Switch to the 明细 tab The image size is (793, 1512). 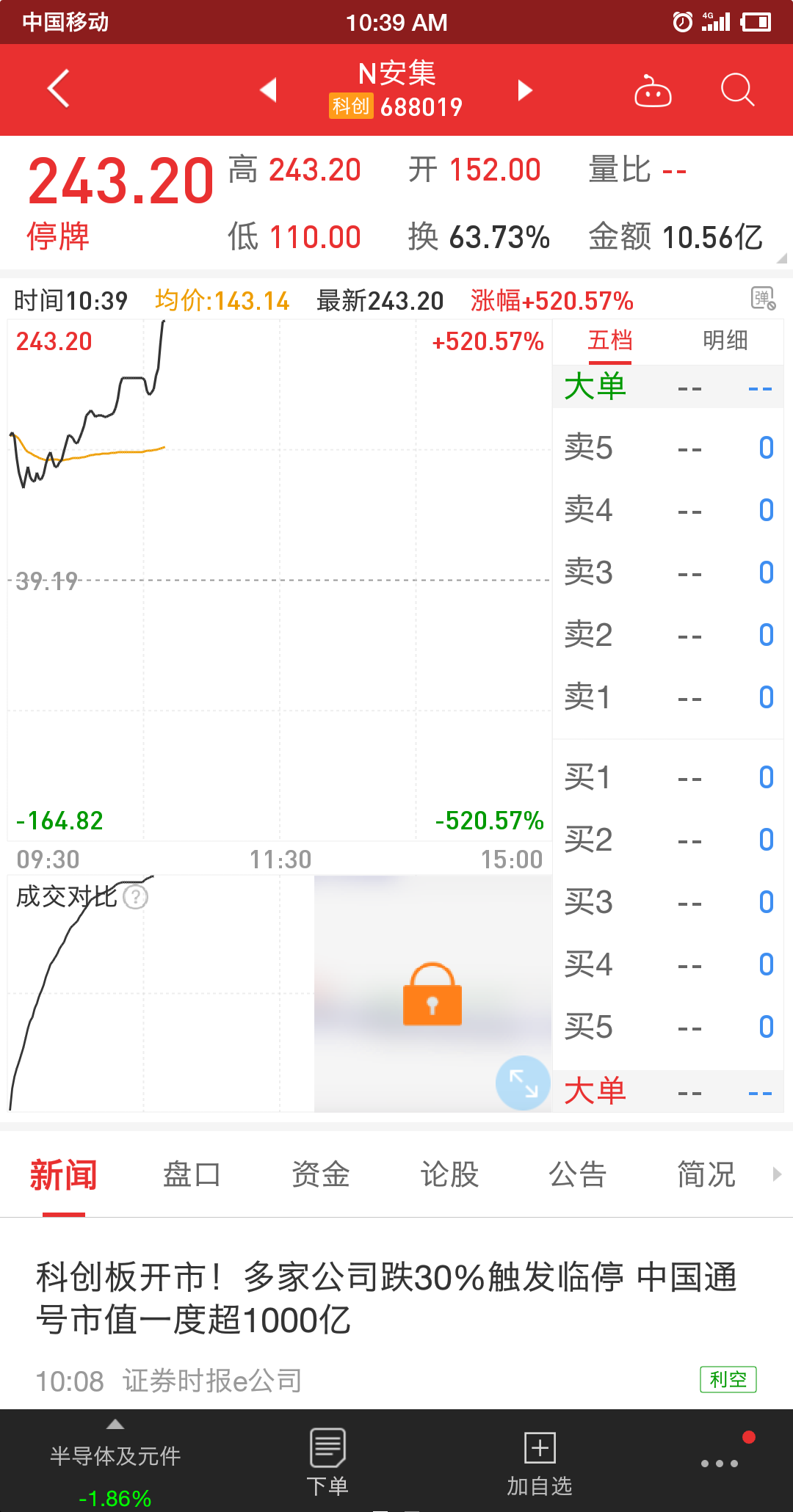coord(725,341)
